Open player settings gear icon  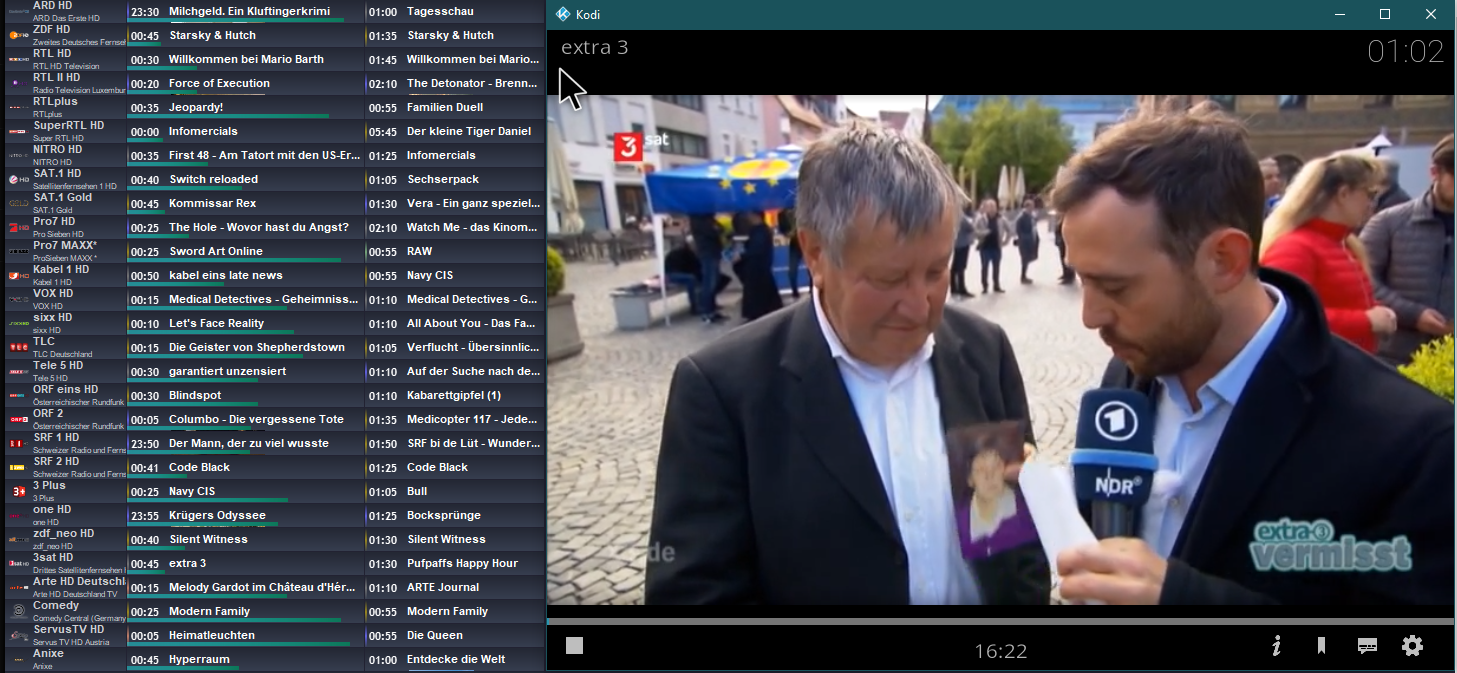(x=1412, y=646)
